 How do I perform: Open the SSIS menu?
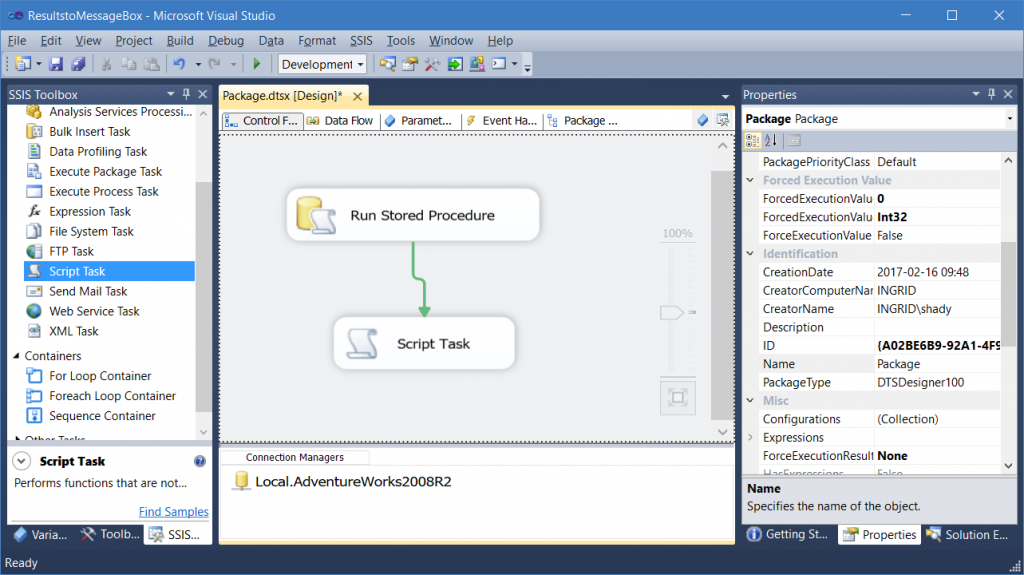[x=361, y=41]
